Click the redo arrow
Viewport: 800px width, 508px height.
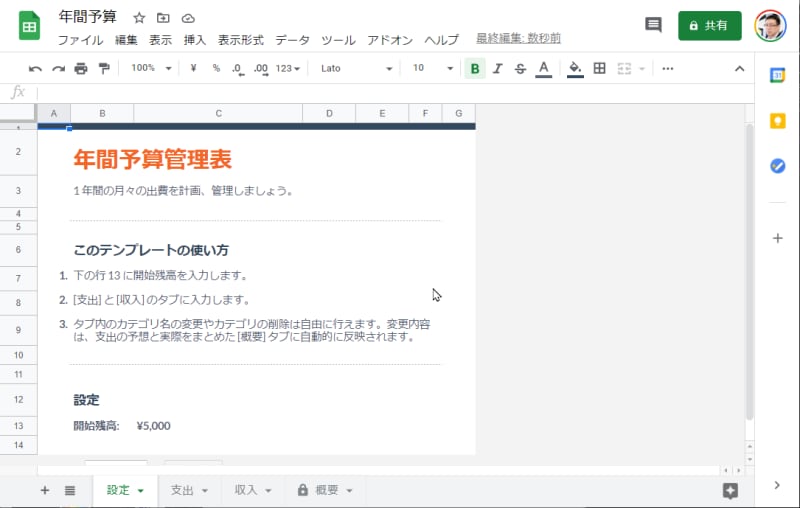coord(58,68)
